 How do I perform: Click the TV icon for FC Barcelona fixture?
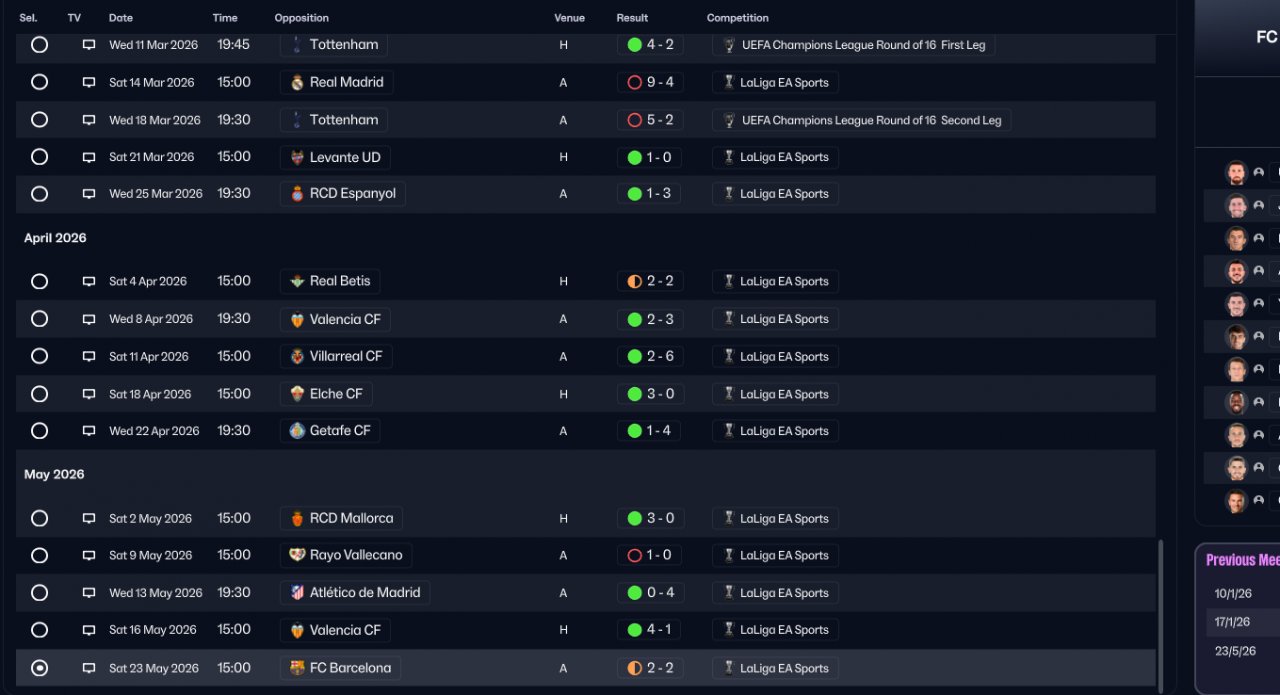click(89, 668)
